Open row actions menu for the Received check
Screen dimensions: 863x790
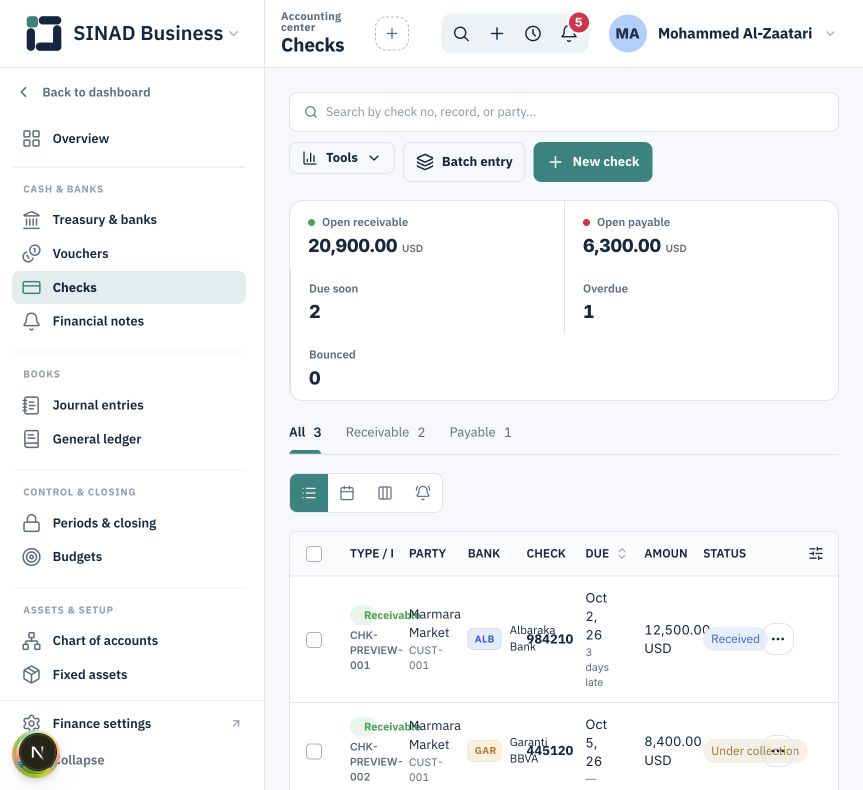(x=778, y=639)
